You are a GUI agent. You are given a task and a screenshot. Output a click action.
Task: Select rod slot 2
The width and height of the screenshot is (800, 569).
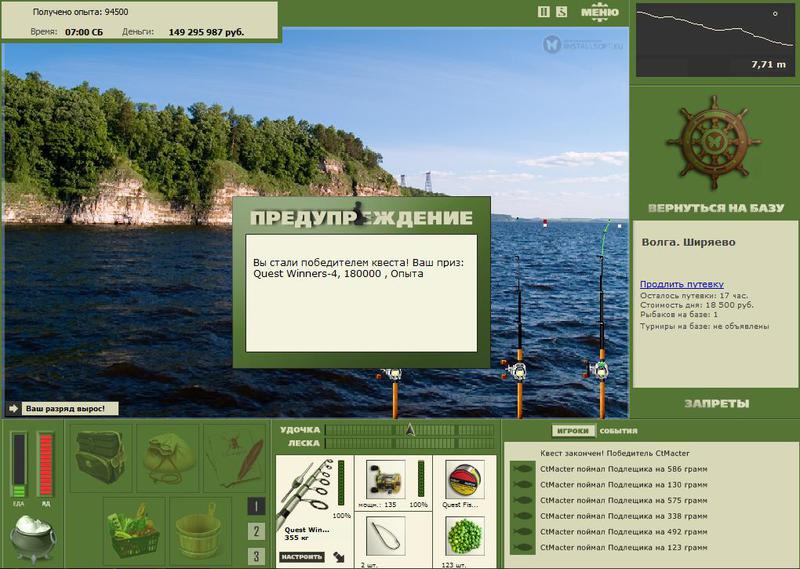pos(256,531)
